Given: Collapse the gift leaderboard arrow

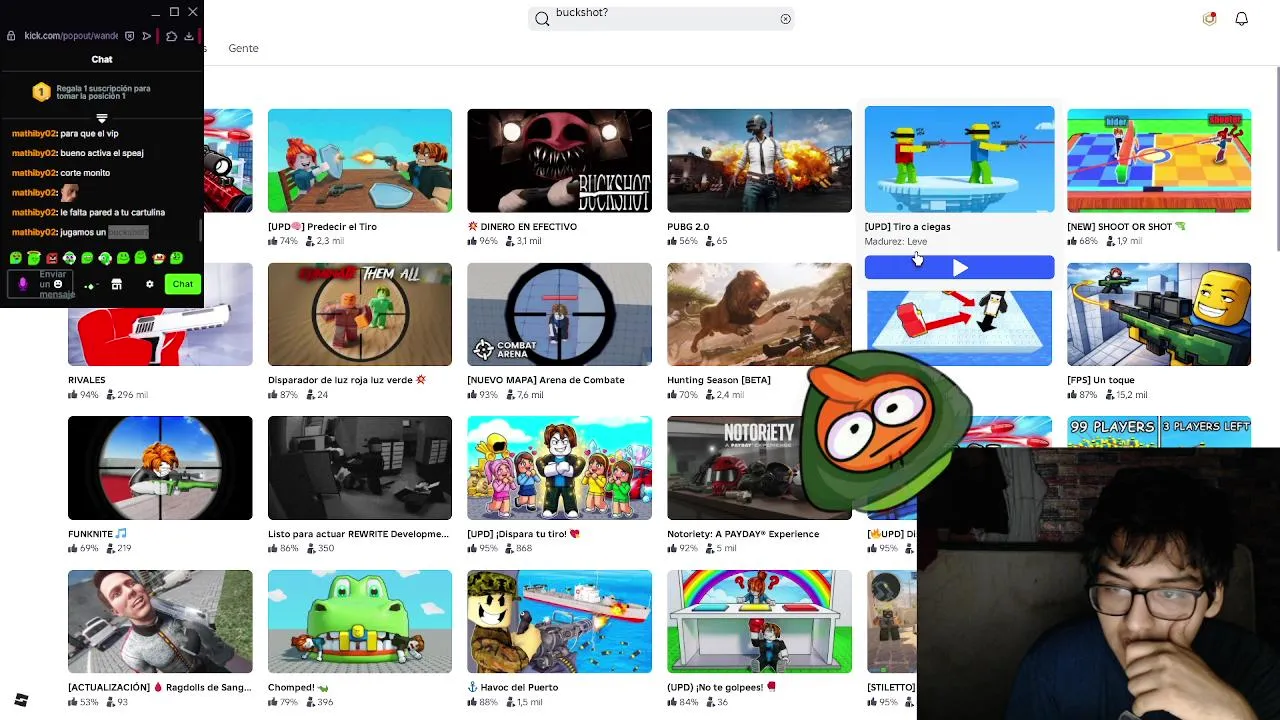Looking at the screenshot, I should click(101, 118).
